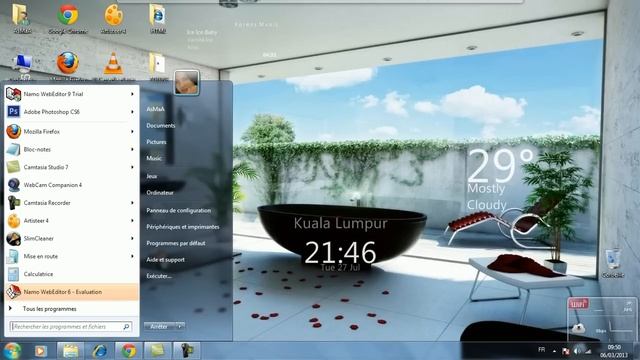640x360 pixels.
Task: Click the 29° Mostly Cloudy weather widget
Action: [x=500, y=180]
